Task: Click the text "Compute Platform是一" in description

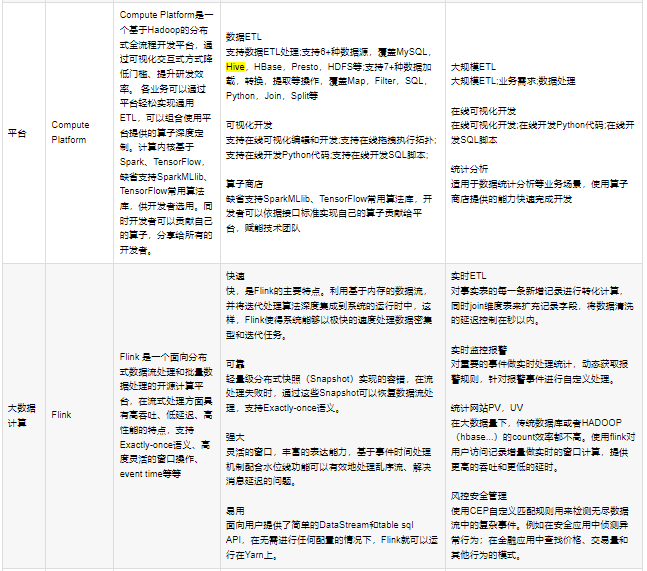Action: (166, 15)
